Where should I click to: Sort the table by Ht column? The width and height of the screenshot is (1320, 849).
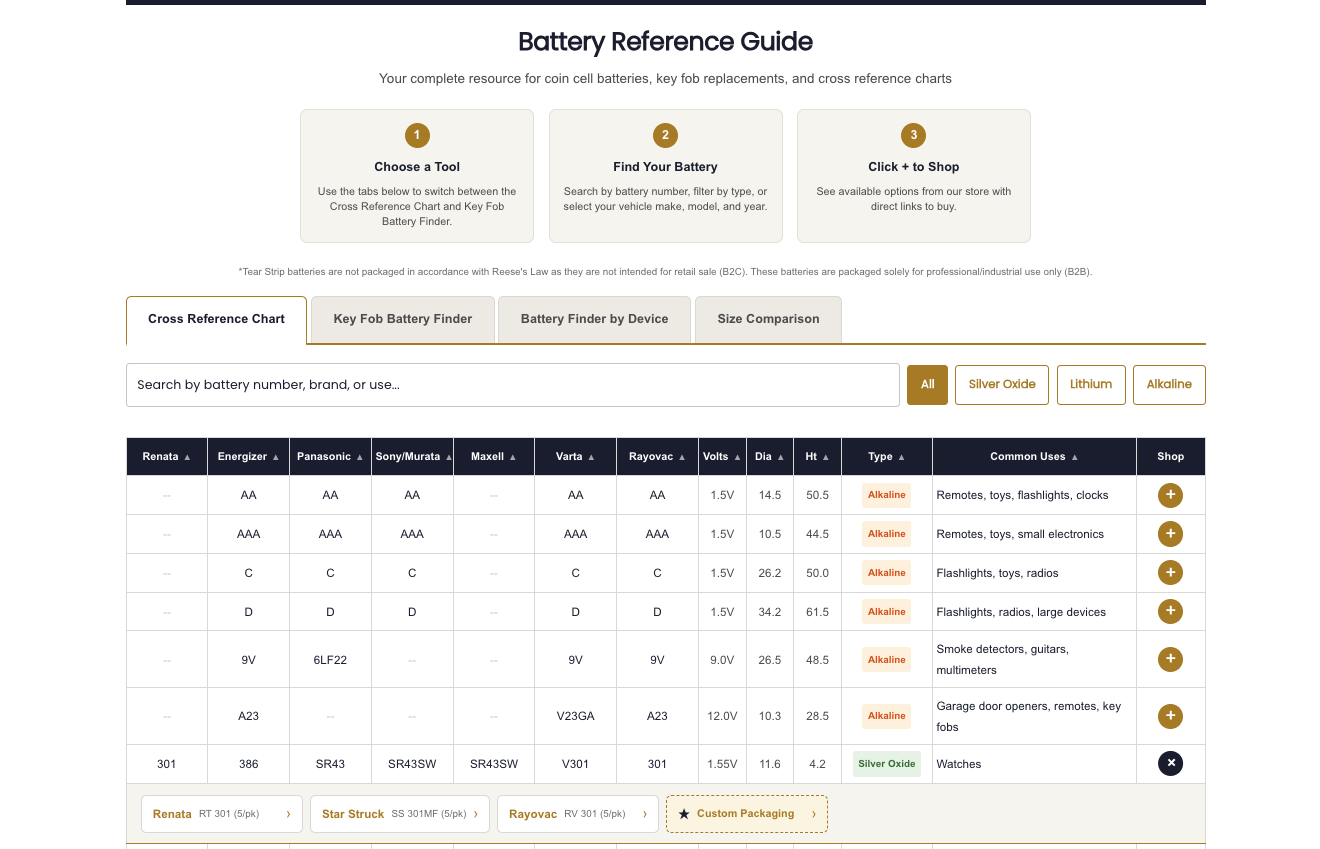tap(817, 456)
